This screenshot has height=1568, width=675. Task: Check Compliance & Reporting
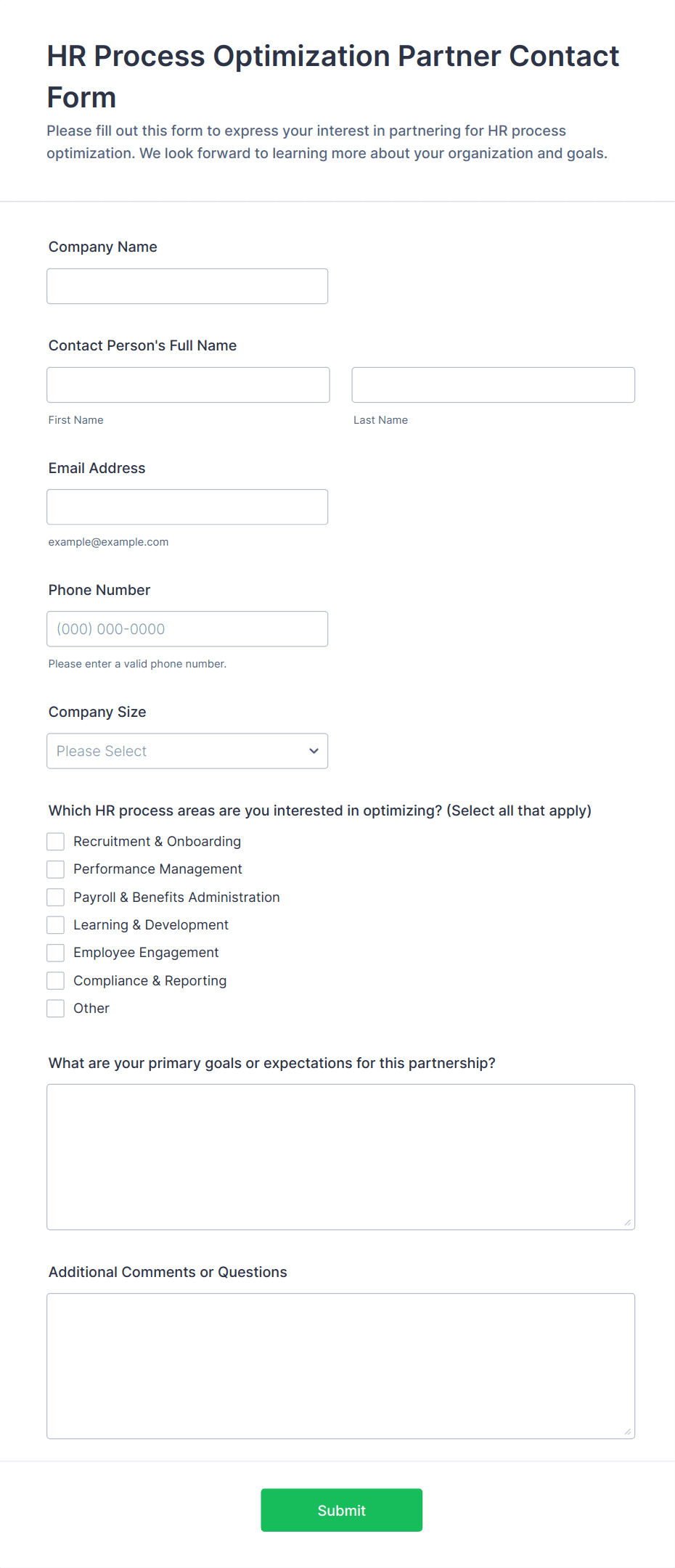click(x=55, y=980)
